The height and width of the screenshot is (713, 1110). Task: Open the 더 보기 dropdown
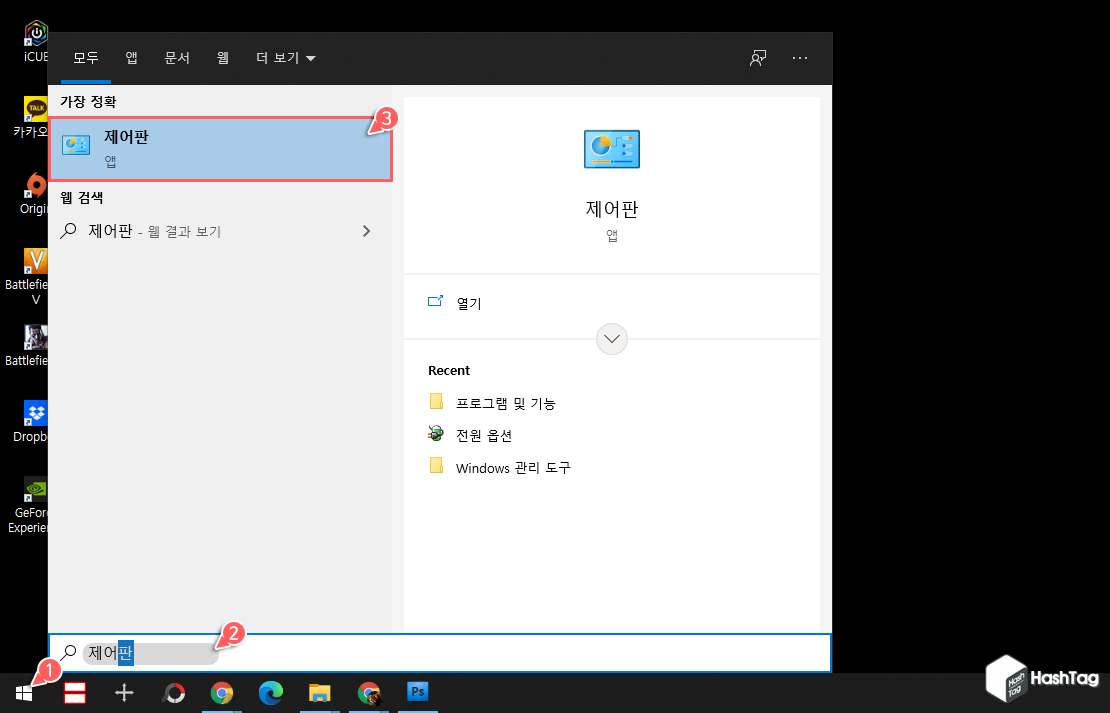[x=284, y=58]
